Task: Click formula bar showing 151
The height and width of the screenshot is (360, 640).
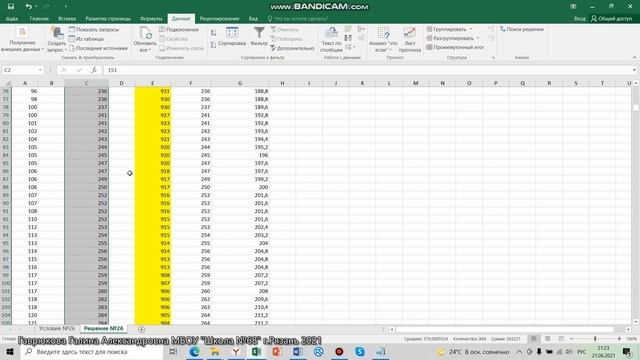Action: [367, 70]
